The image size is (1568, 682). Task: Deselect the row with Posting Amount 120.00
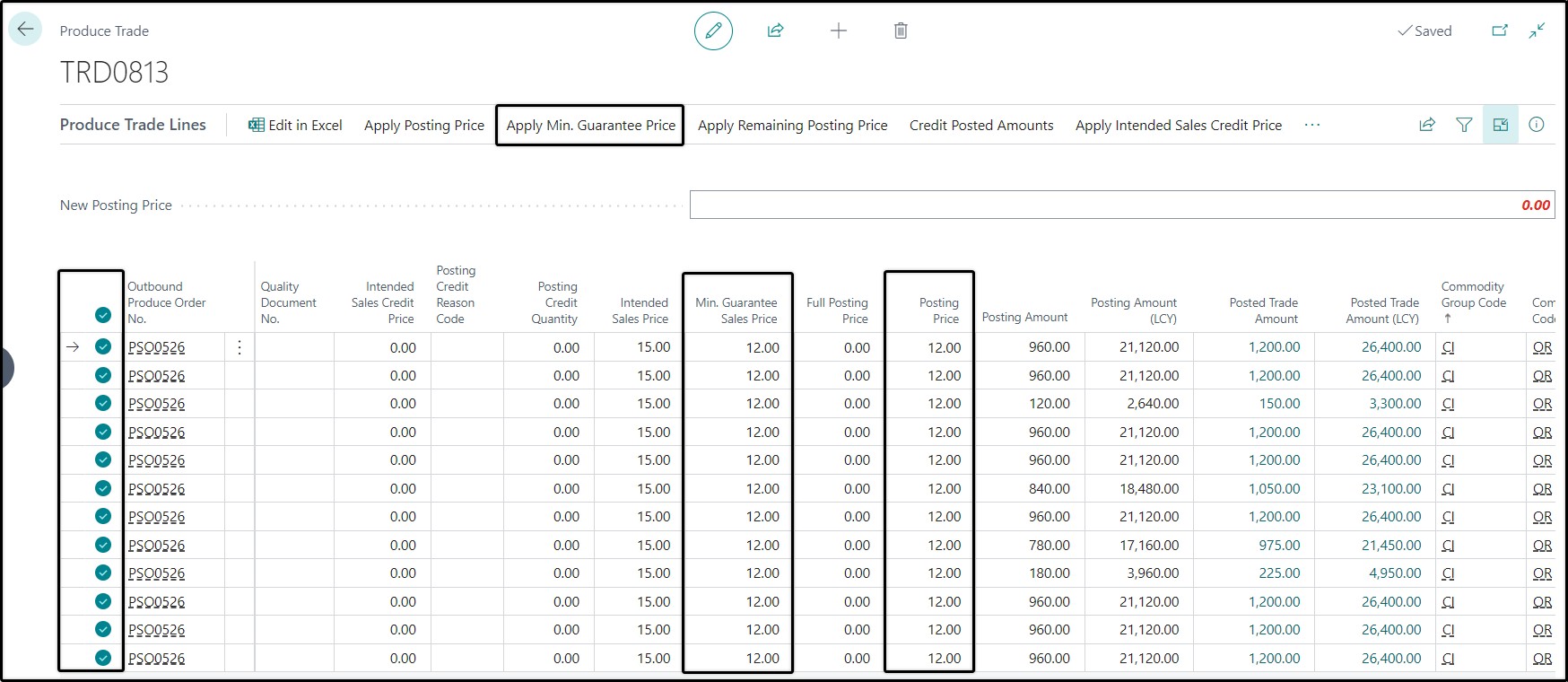tap(103, 403)
